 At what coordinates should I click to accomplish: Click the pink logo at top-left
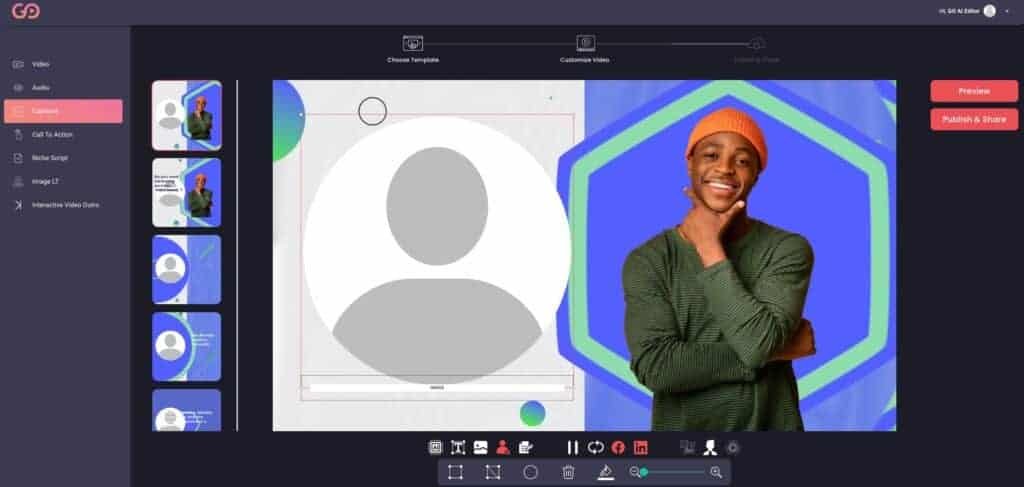[x=25, y=11]
